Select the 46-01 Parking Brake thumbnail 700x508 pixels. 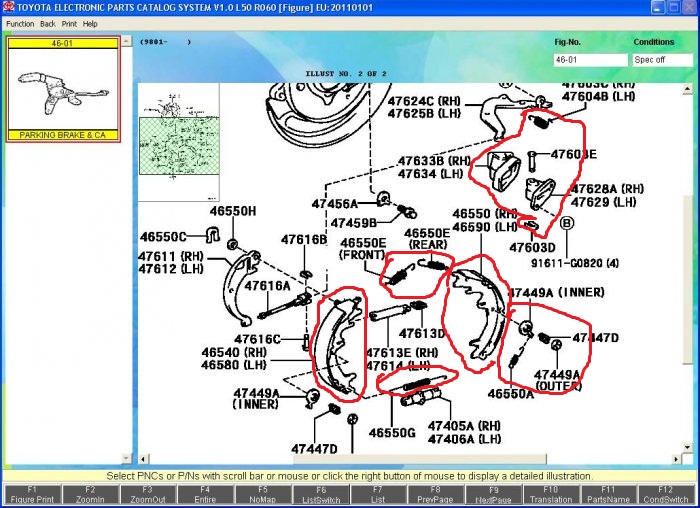pyautogui.click(x=63, y=90)
